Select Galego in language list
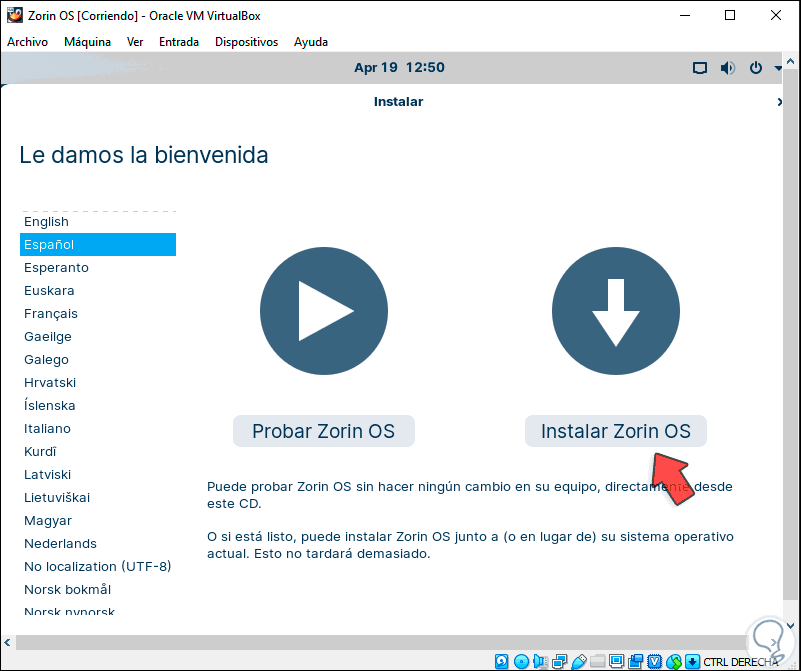801x671 pixels. pos(98,360)
